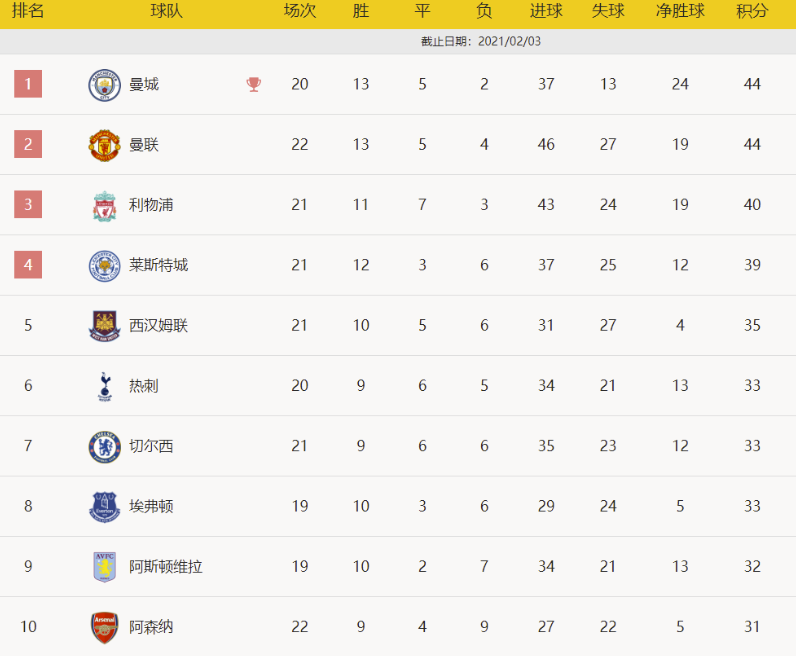Click the Arsenal club crest
The height and width of the screenshot is (656, 796).
[x=104, y=627]
